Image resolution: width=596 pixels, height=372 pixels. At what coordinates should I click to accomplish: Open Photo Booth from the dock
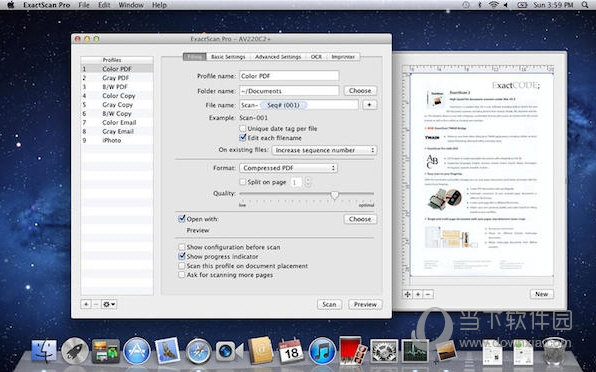pyautogui.click(x=353, y=350)
